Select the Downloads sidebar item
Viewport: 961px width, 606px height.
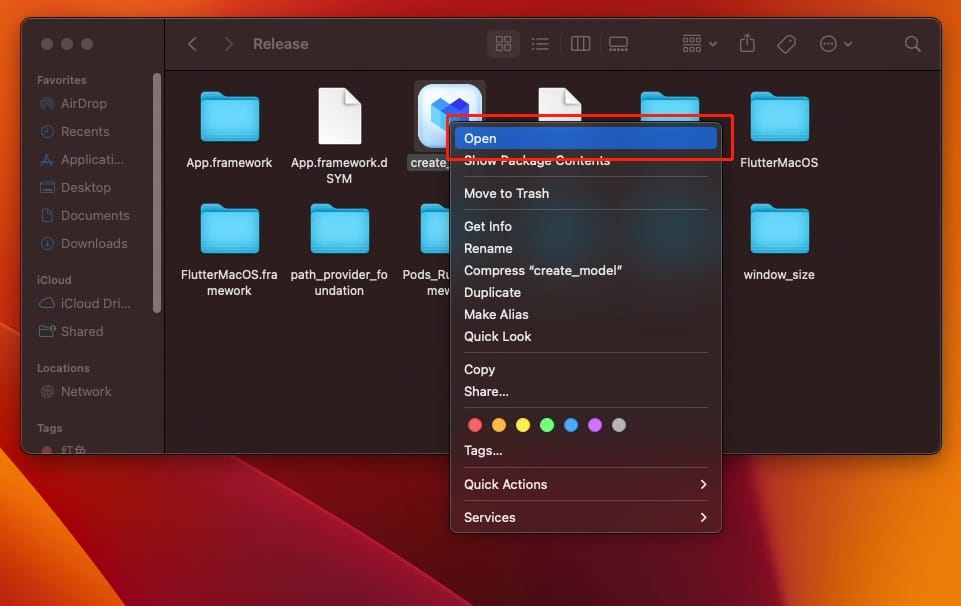[x=94, y=243]
